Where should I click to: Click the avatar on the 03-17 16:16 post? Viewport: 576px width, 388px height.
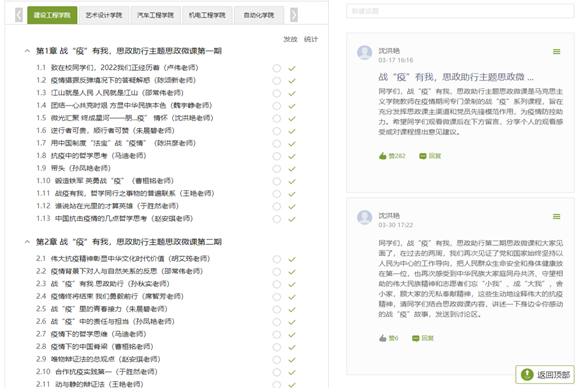364,53
